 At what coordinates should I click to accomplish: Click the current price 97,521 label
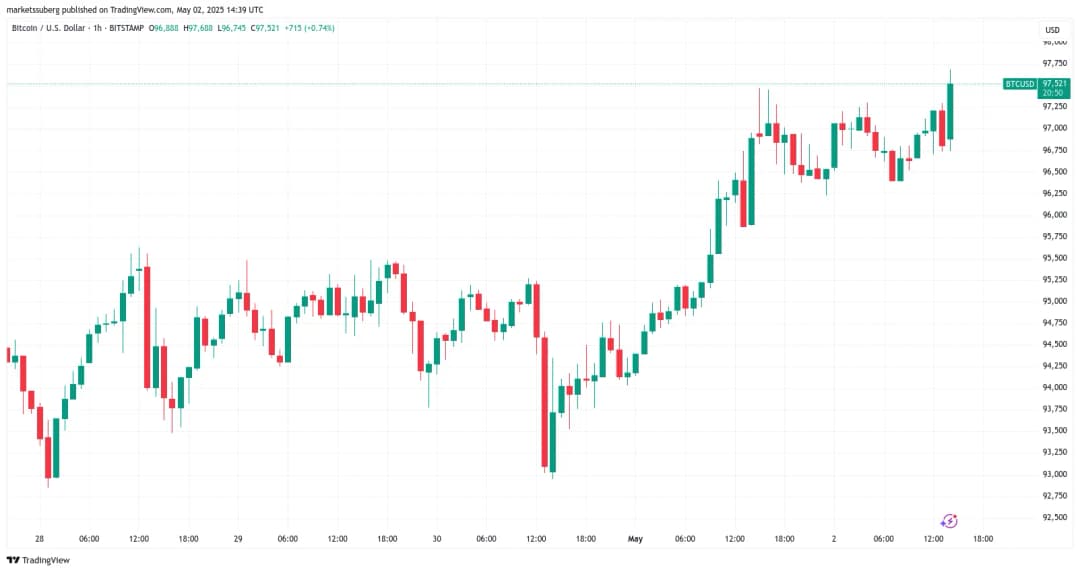pos(1053,84)
